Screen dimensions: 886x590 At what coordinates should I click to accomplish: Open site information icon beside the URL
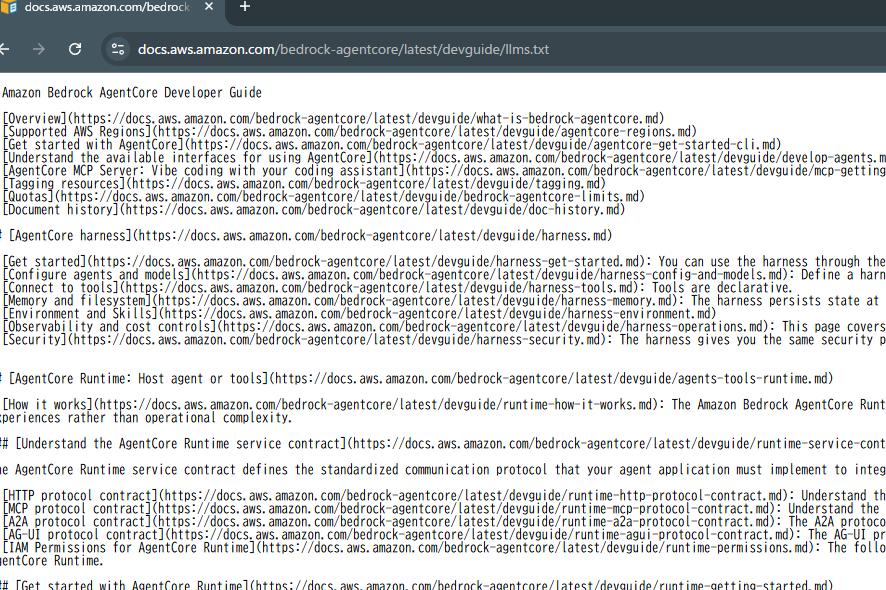point(118,49)
